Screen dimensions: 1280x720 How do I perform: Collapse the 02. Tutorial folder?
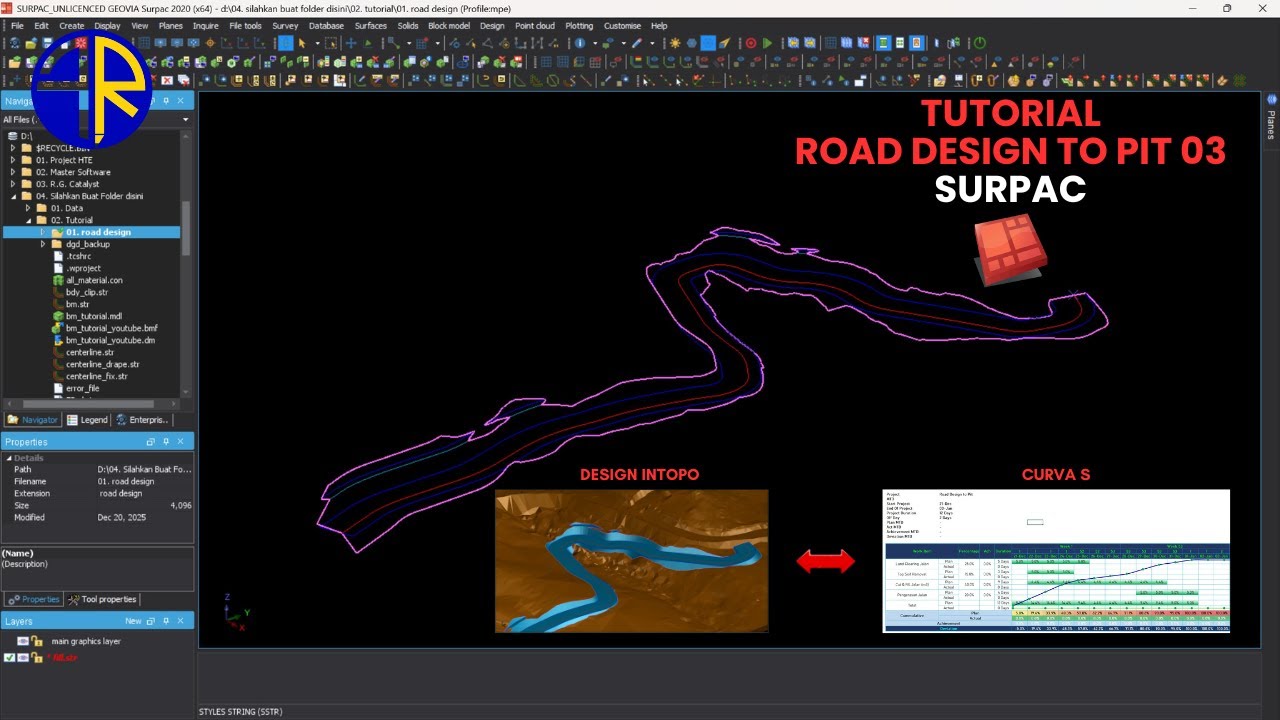pos(28,220)
